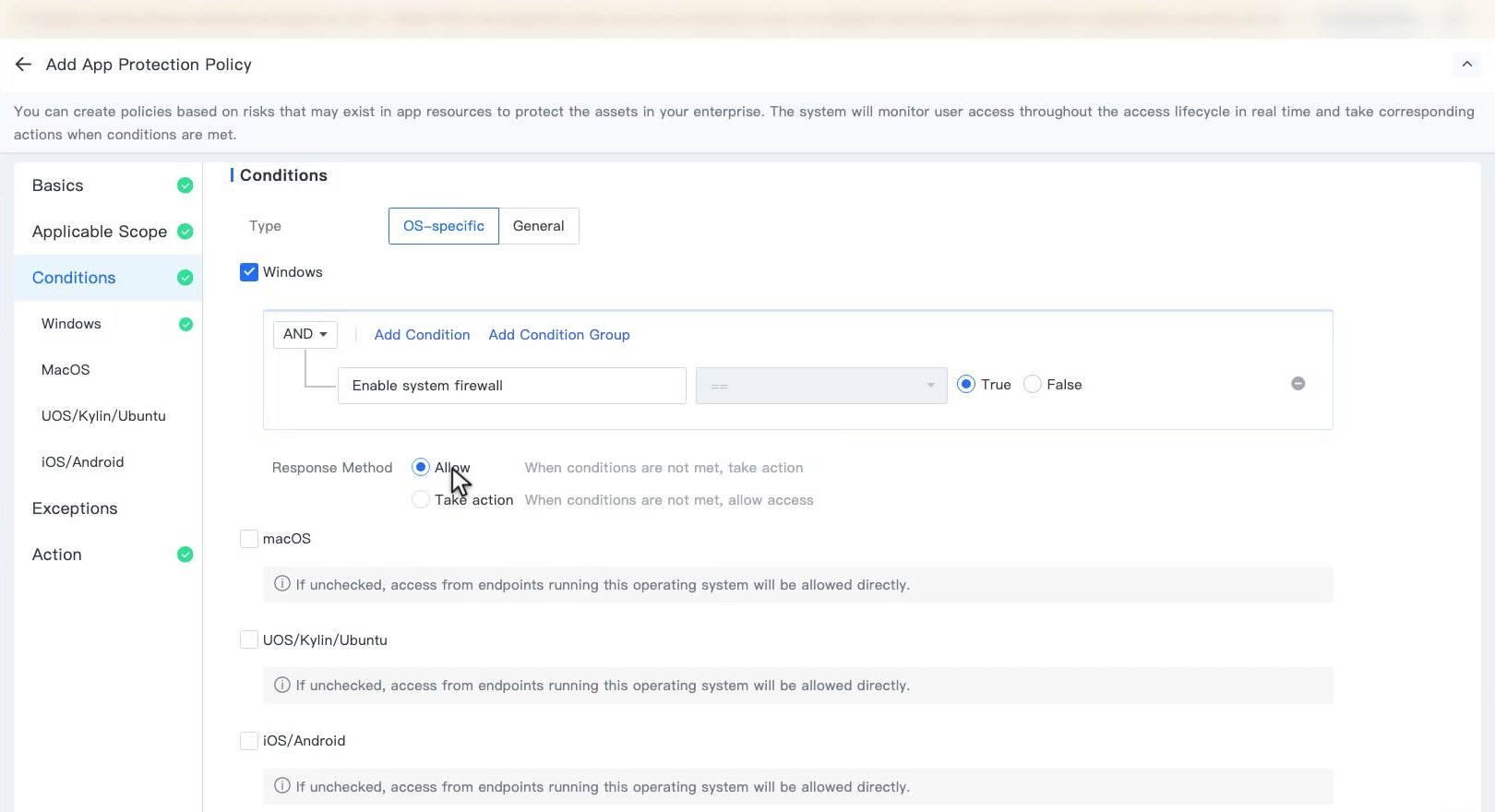Image resolution: width=1495 pixels, height=812 pixels.
Task: Enable the UOS/Kylin/Ubuntu checkbox
Action: click(249, 639)
